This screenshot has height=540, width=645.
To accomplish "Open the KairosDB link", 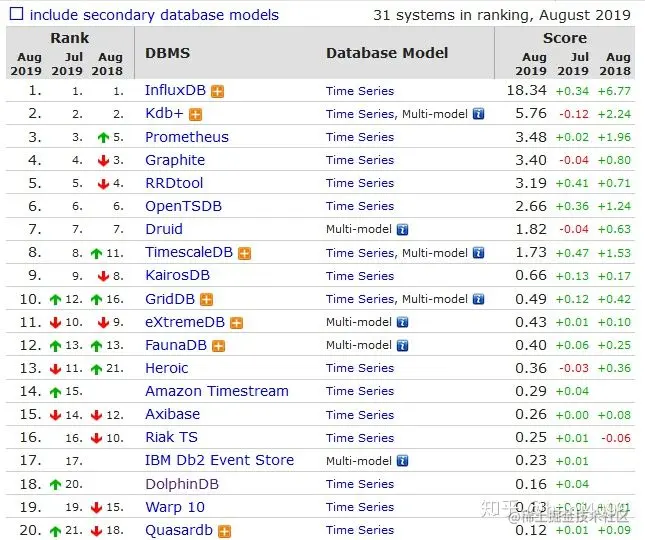I will [177, 275].
